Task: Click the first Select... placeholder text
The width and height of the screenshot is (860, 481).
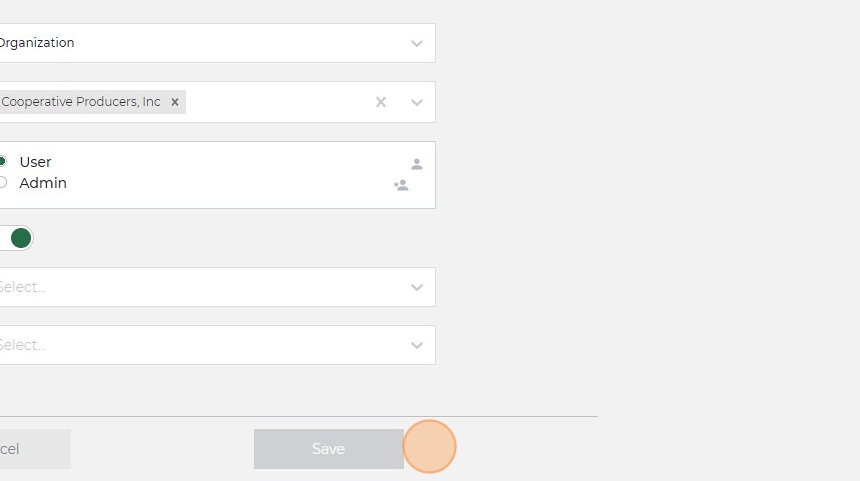Action: [22, 287]
